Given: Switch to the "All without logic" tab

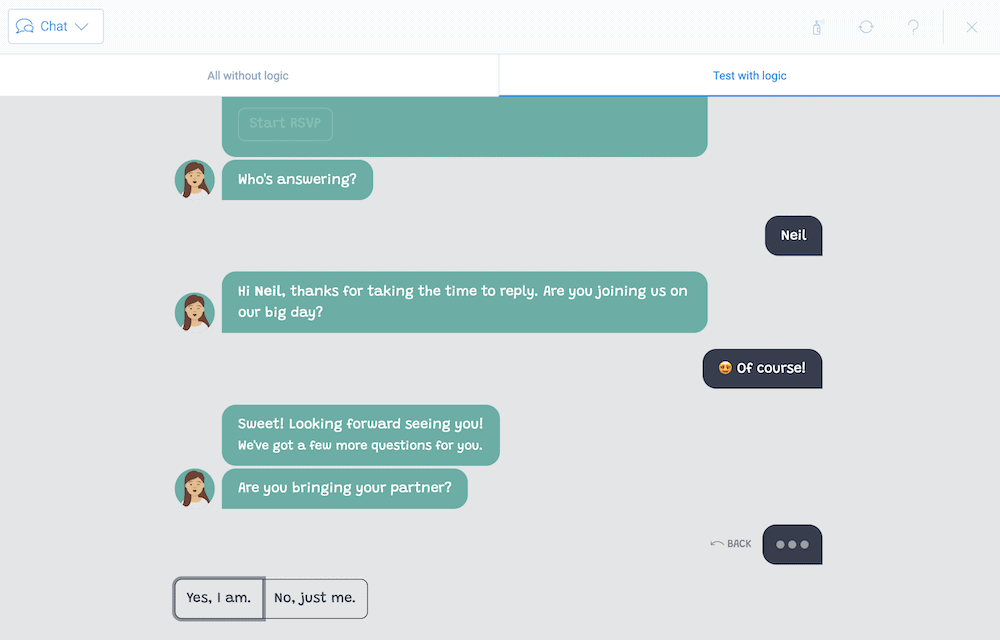Looking at the screenshot, I should click(249, 75).
